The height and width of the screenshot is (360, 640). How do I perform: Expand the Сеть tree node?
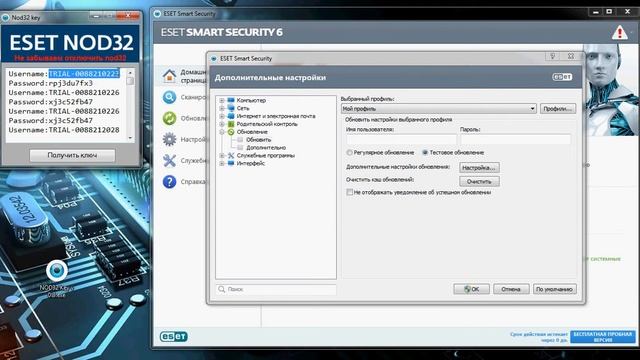click(222, 108)
